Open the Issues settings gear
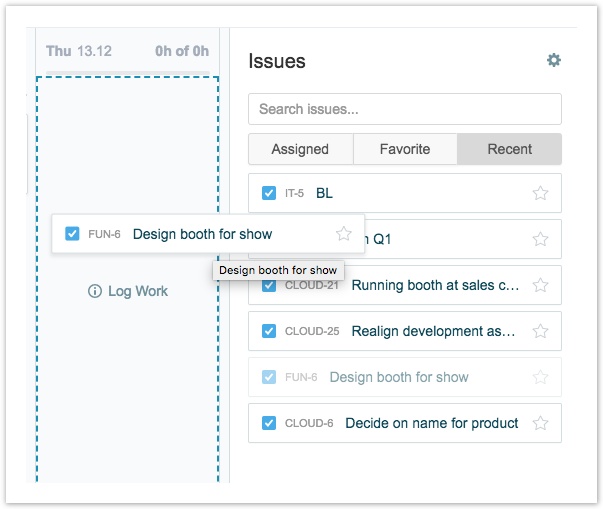Image resolution: width=603 pixels, height=509 pixels. tap(553, 61)
